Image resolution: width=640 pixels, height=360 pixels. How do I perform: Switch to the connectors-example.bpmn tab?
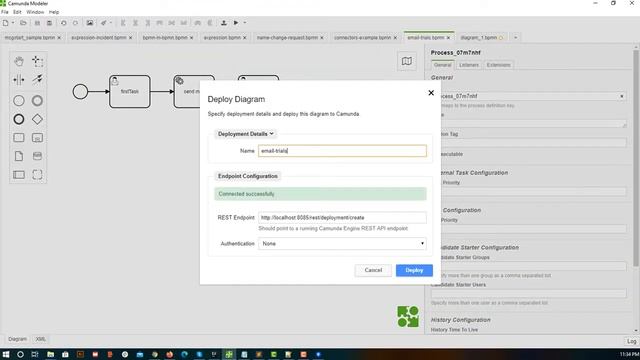tap(362, 38)
